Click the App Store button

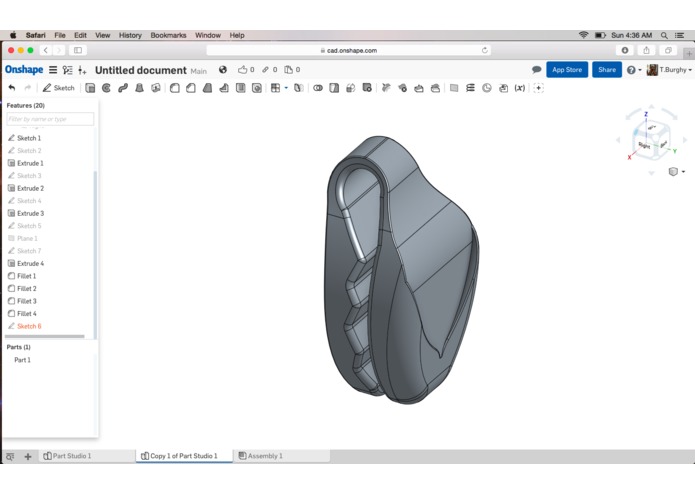(567, 70)
